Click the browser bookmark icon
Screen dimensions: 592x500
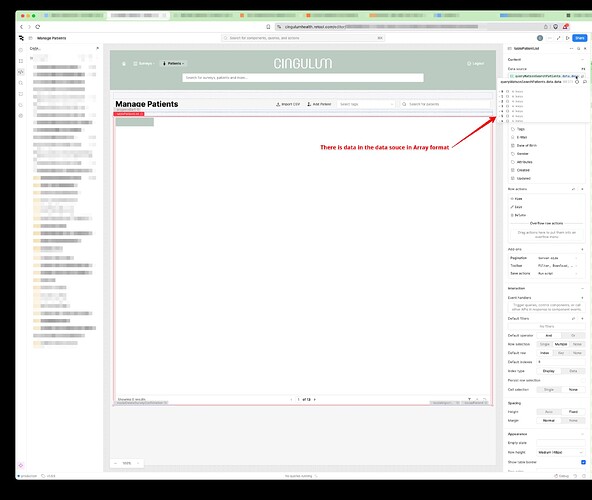click(x=268, y=27)
